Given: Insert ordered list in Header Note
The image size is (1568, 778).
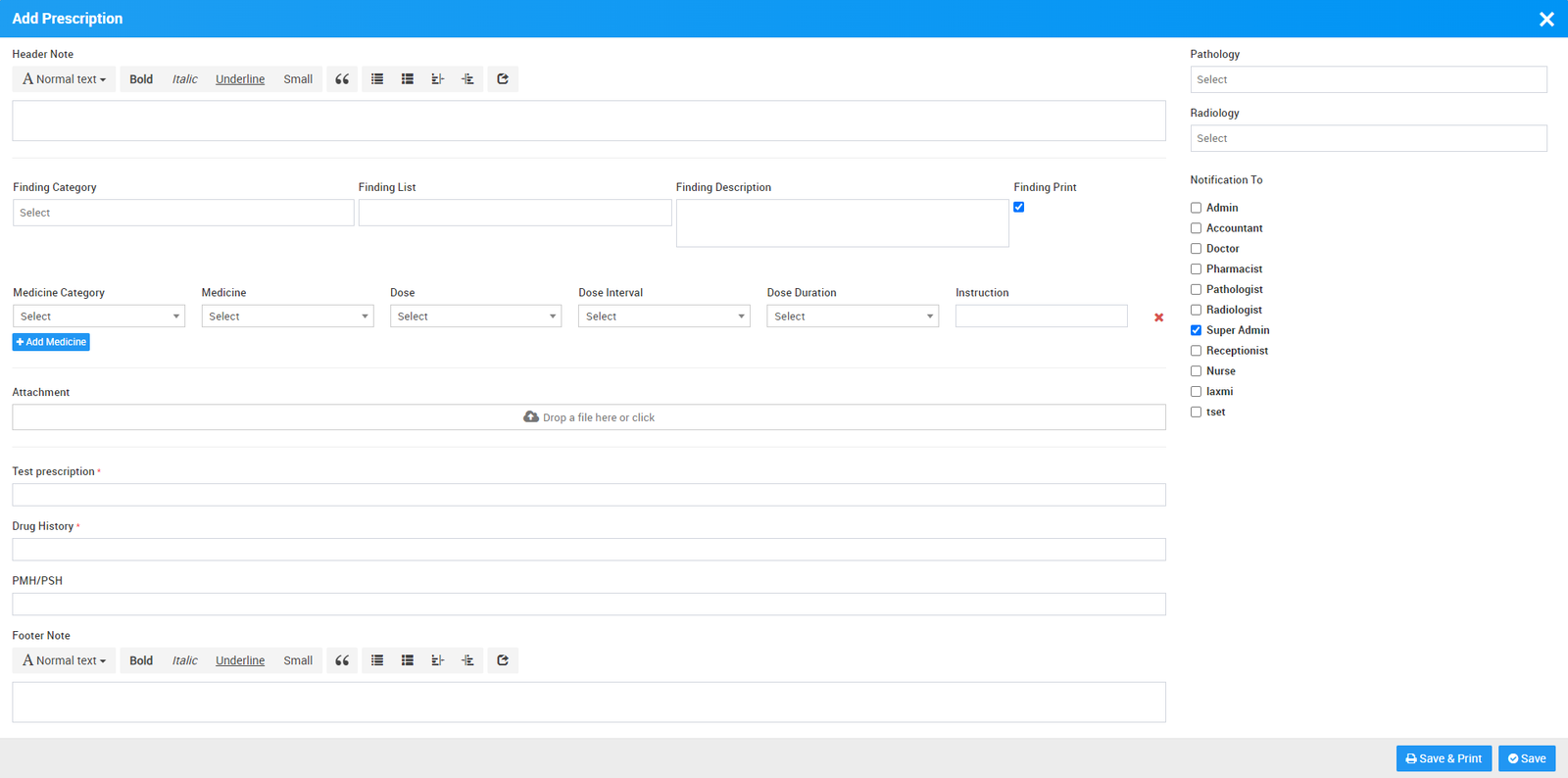Looking at the screenshot, I should coord(408,79).
